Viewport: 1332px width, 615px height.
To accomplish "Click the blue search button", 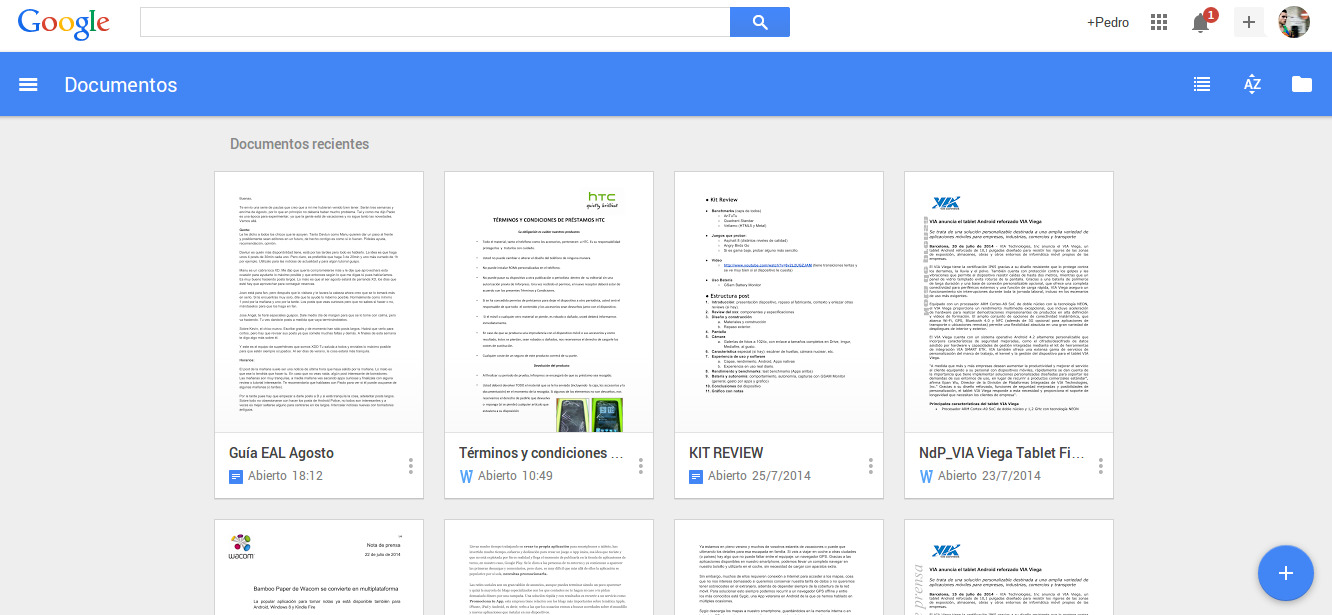I will click(x=759, y=22).
